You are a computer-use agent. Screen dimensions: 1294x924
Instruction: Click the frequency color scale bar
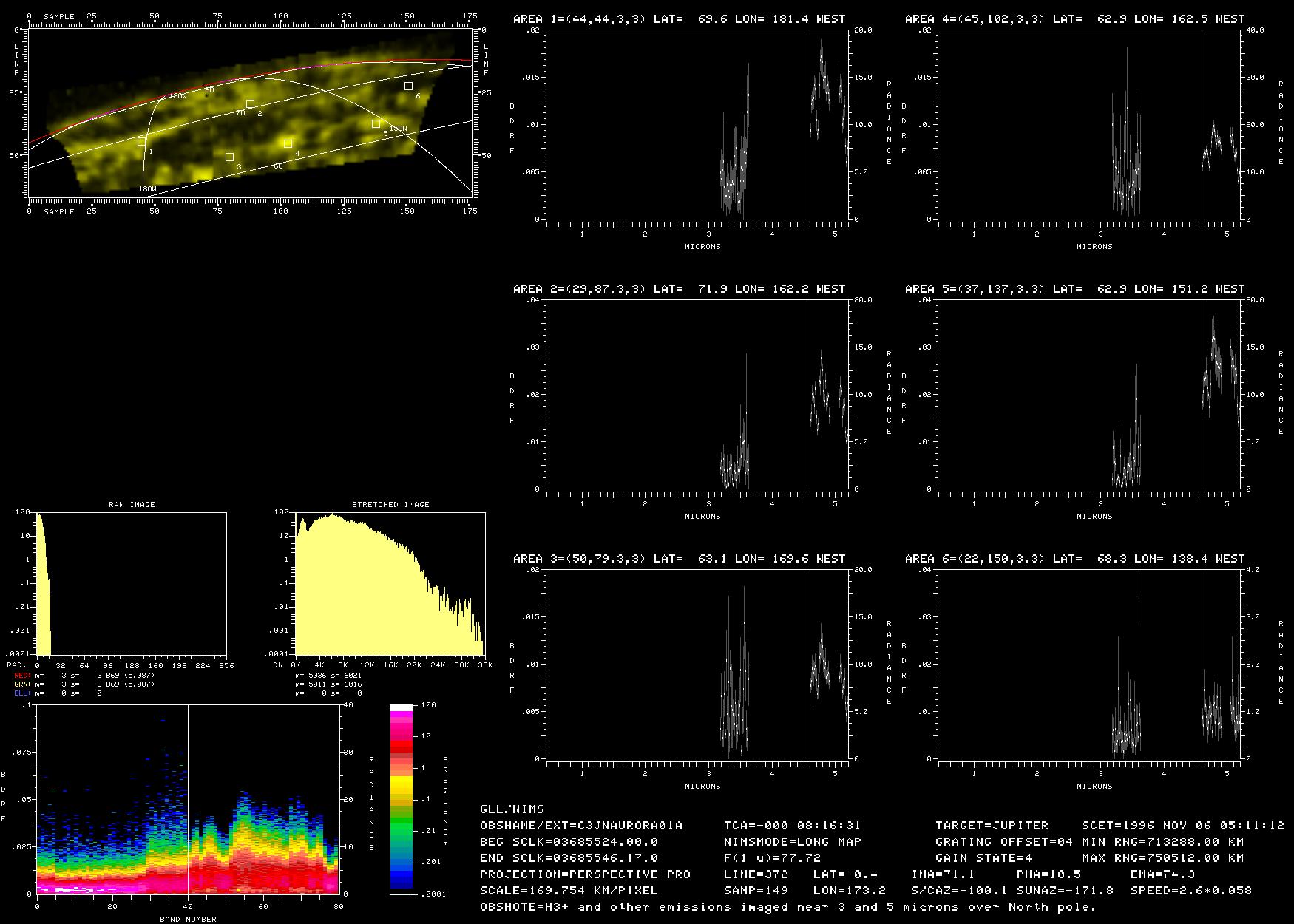[x=402, y=799]
